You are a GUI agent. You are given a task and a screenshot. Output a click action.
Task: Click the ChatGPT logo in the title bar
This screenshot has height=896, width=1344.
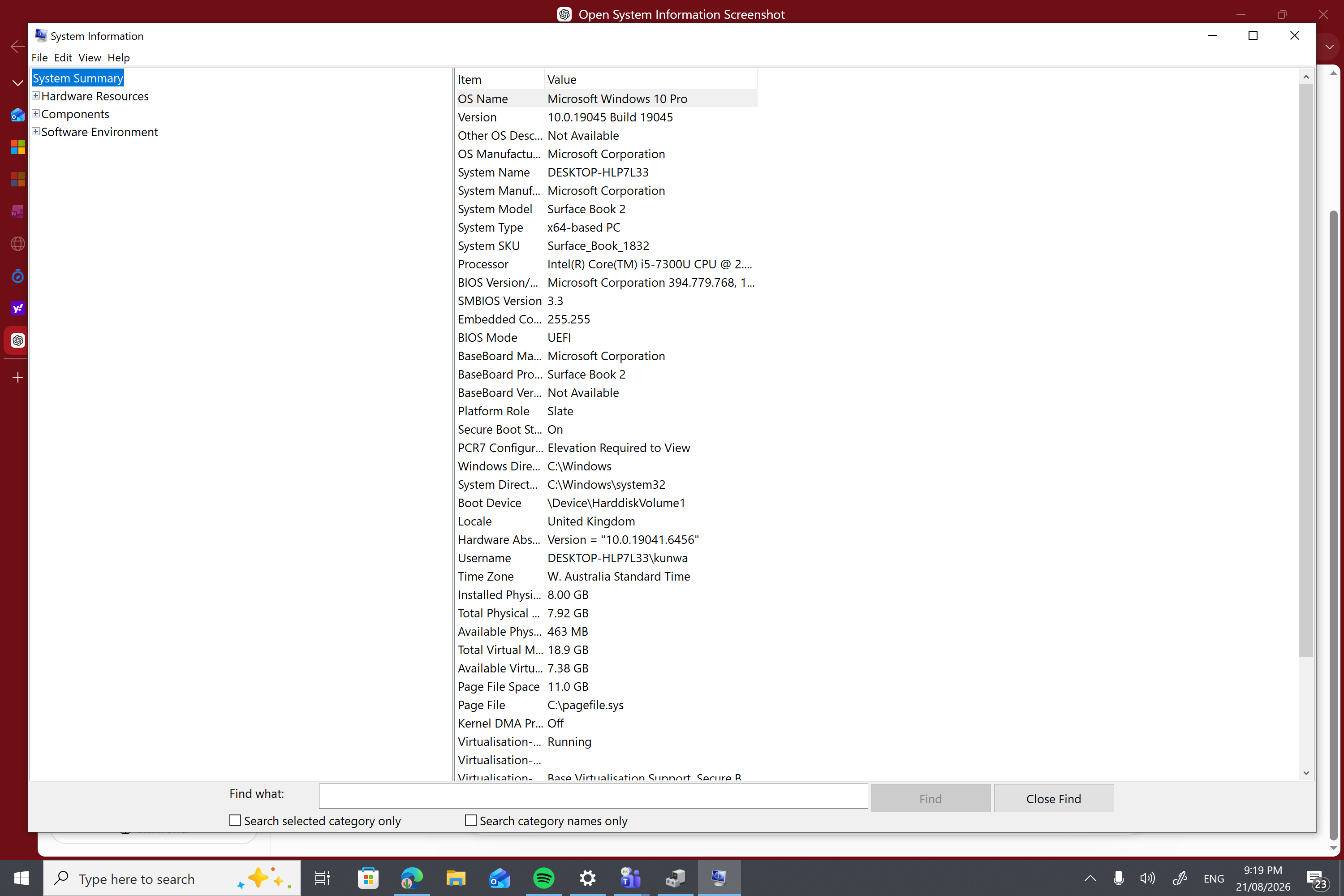click(564, 14)
